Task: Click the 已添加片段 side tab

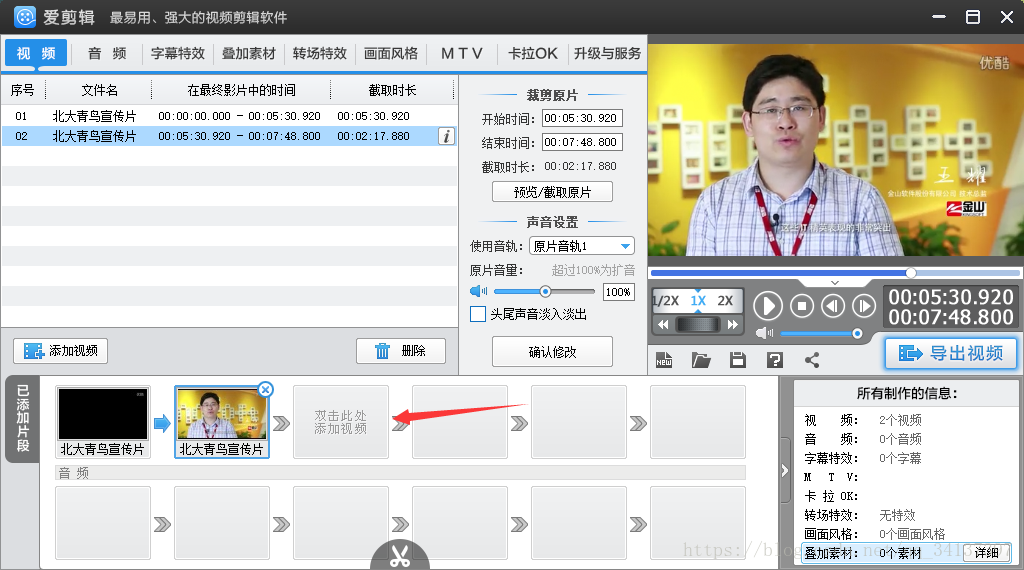Action: (22, 419)
